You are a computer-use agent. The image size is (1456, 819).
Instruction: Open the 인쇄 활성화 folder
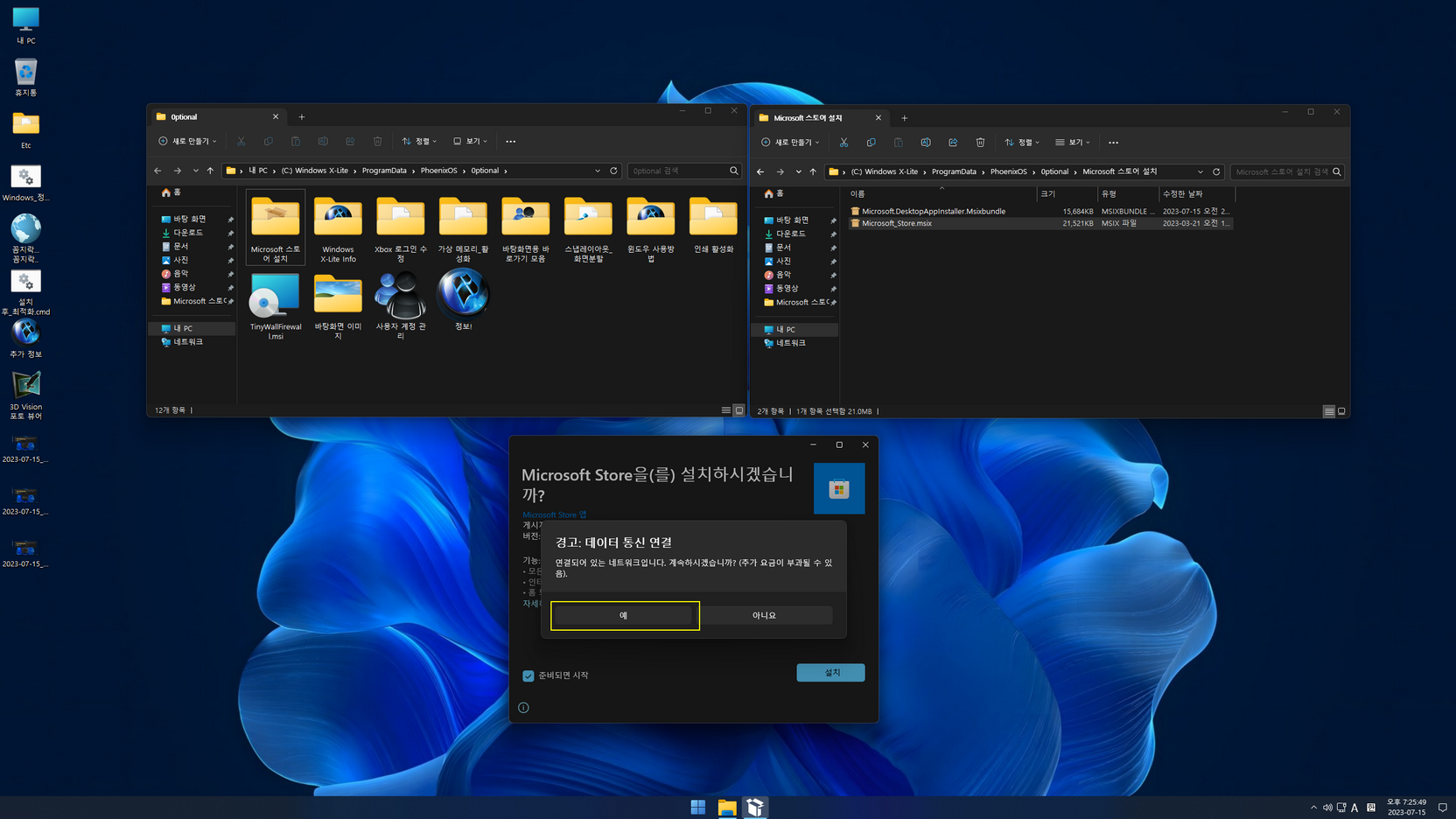click(713, 226)
